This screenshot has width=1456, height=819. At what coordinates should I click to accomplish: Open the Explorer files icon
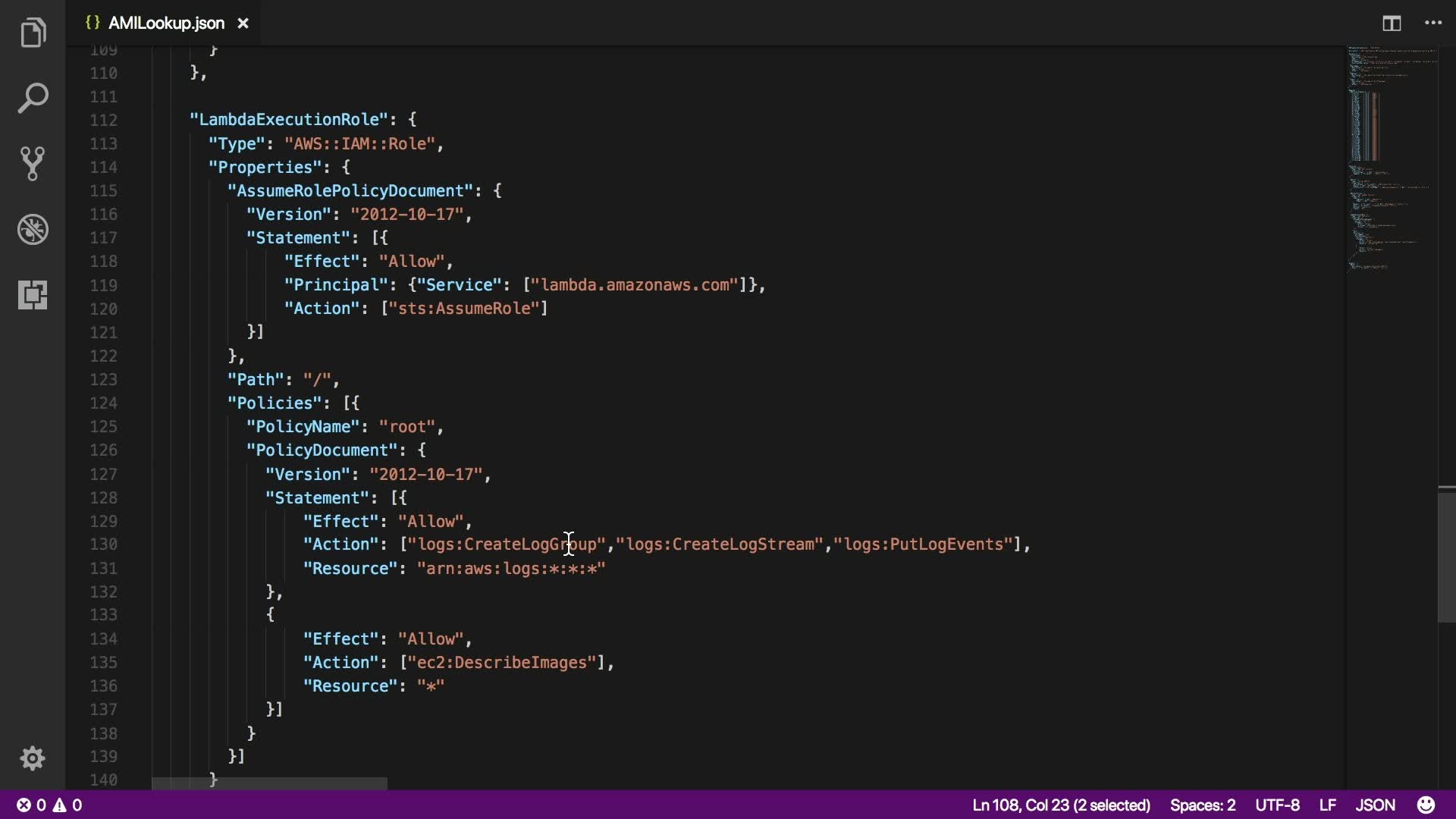click(x=33, y=33)
